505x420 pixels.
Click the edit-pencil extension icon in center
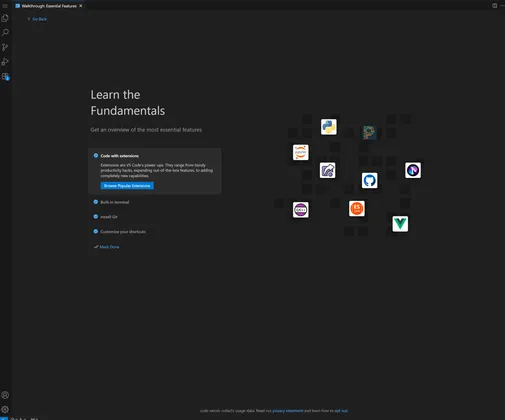coord(328,170)
